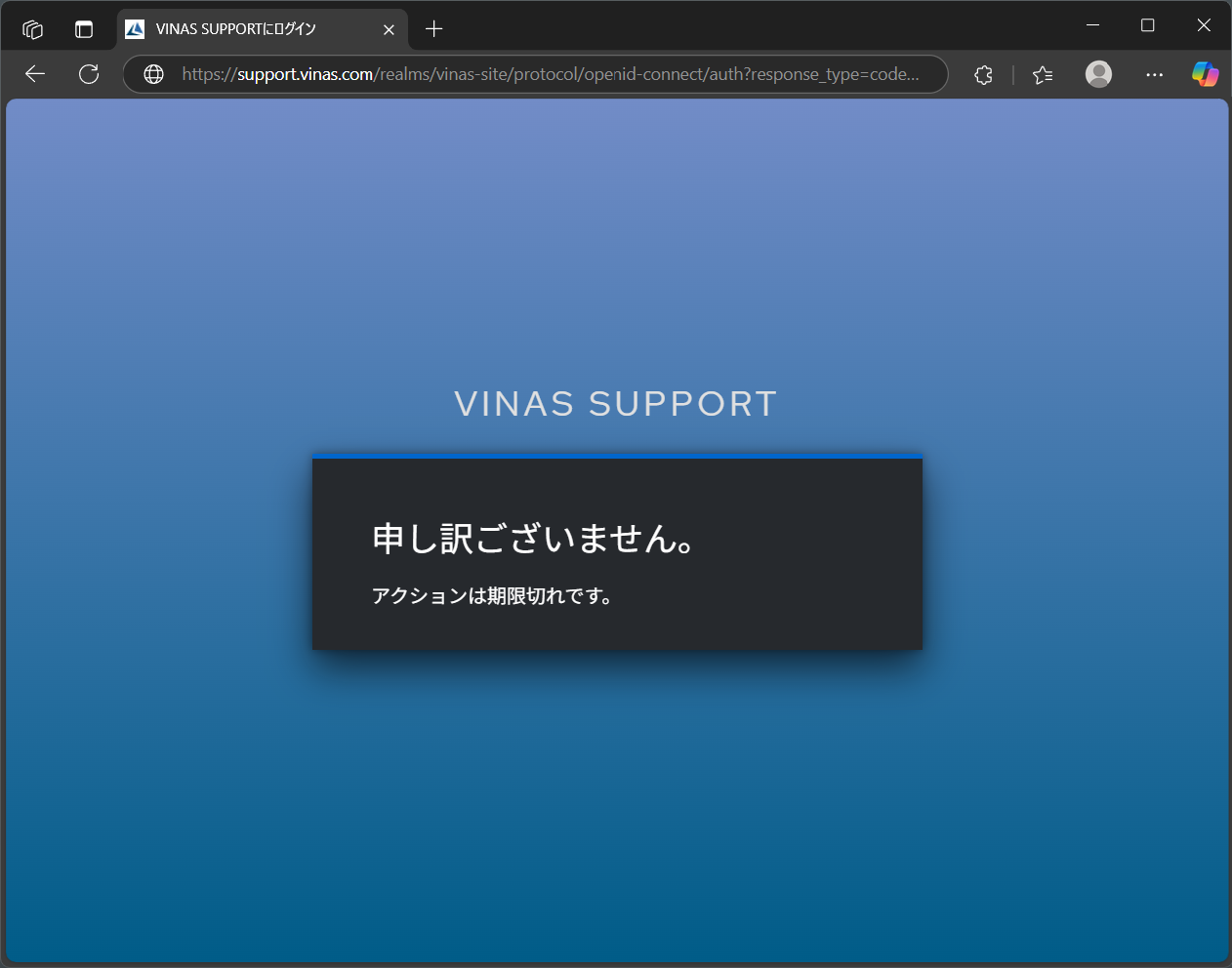Screen dimensions: 1232x968
Task: Open a new tab with plus button
Action: click(x=434, y=29)
